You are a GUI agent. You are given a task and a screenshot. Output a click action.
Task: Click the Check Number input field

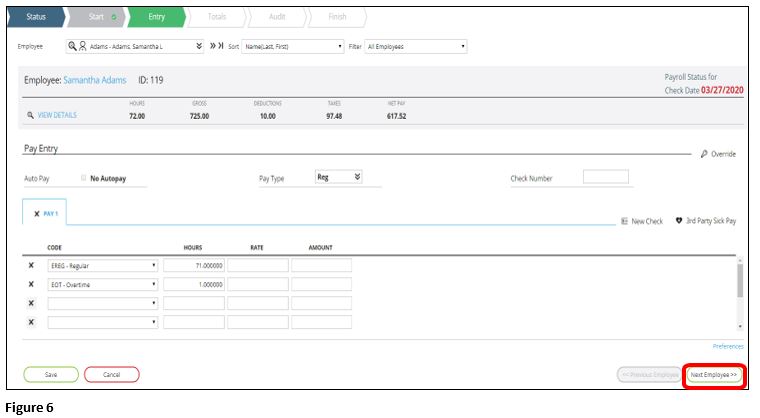click(606, 177)
